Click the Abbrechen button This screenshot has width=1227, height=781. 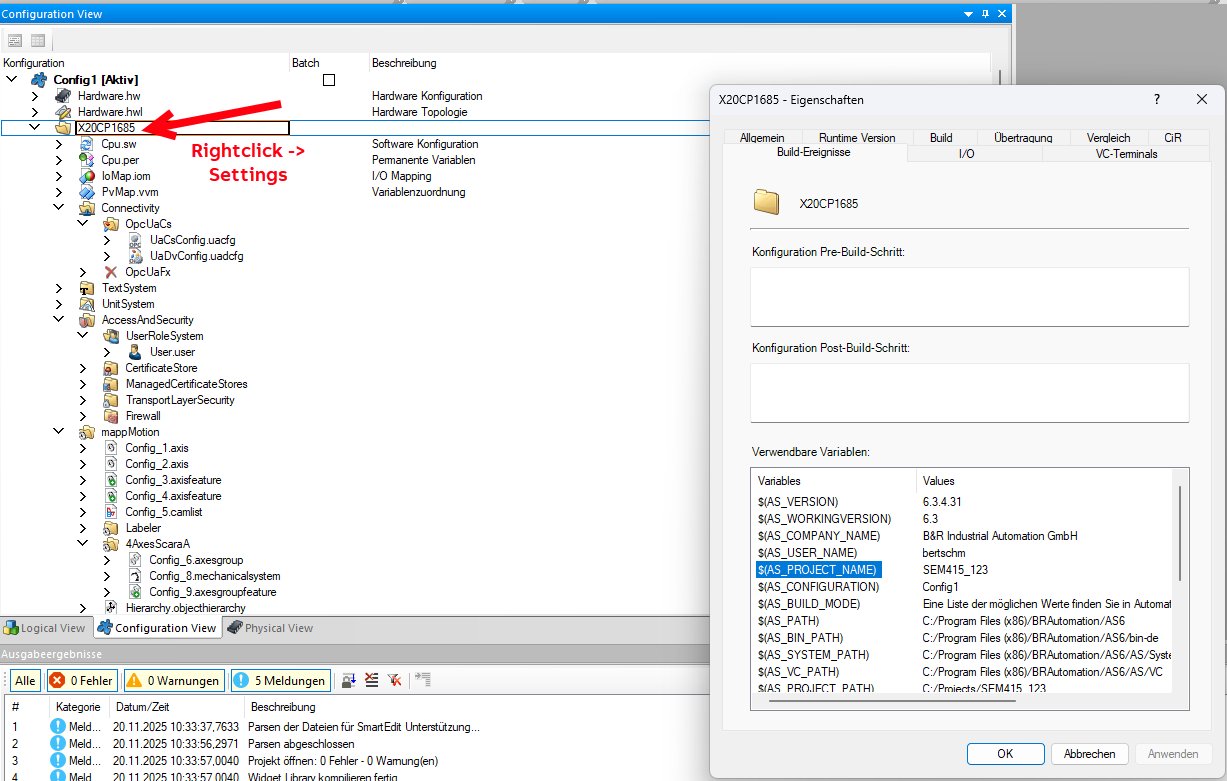(x=1089, y=754)
